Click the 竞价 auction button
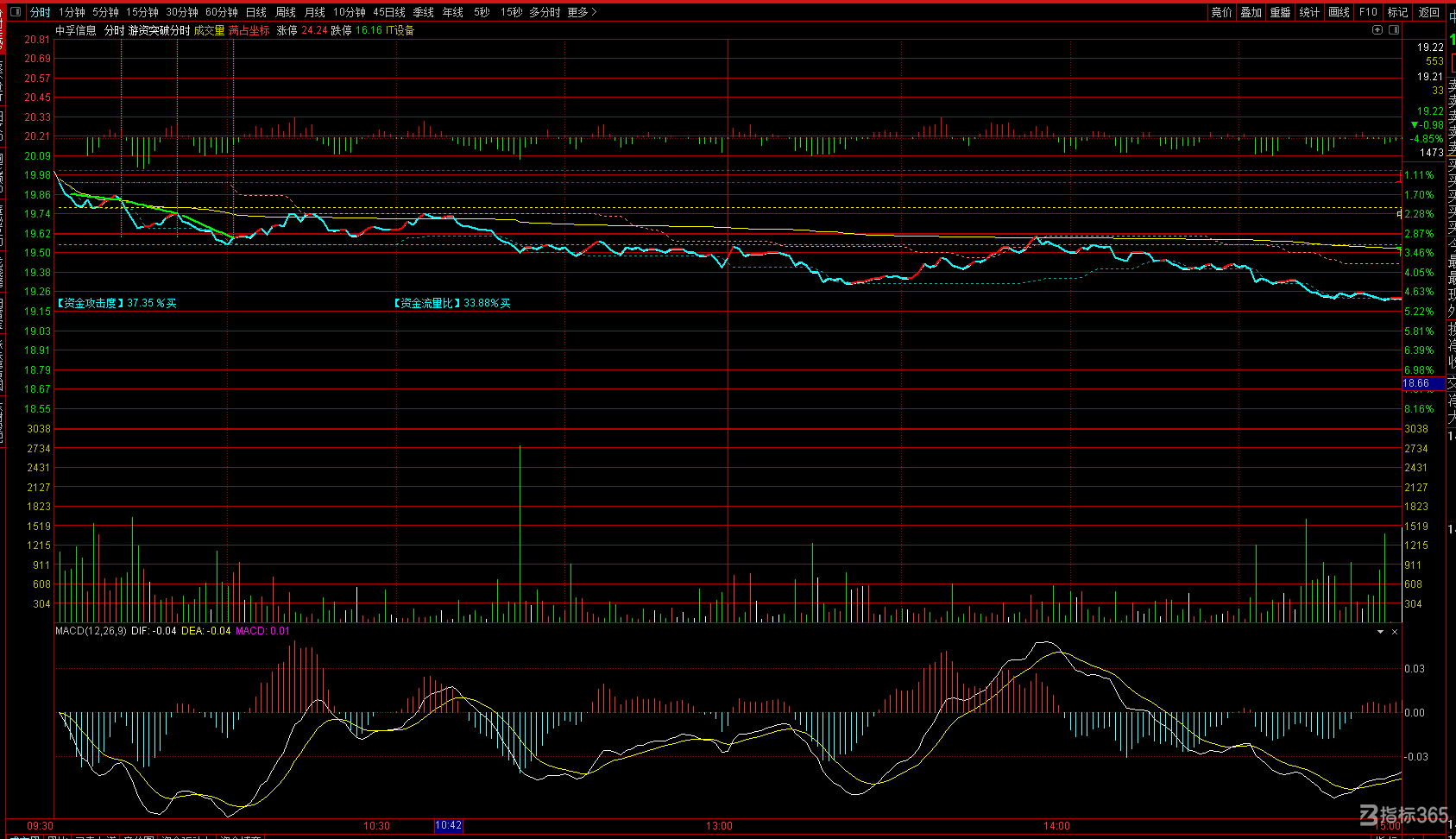The image size is (1456, 839). (x=1222, y=12)
